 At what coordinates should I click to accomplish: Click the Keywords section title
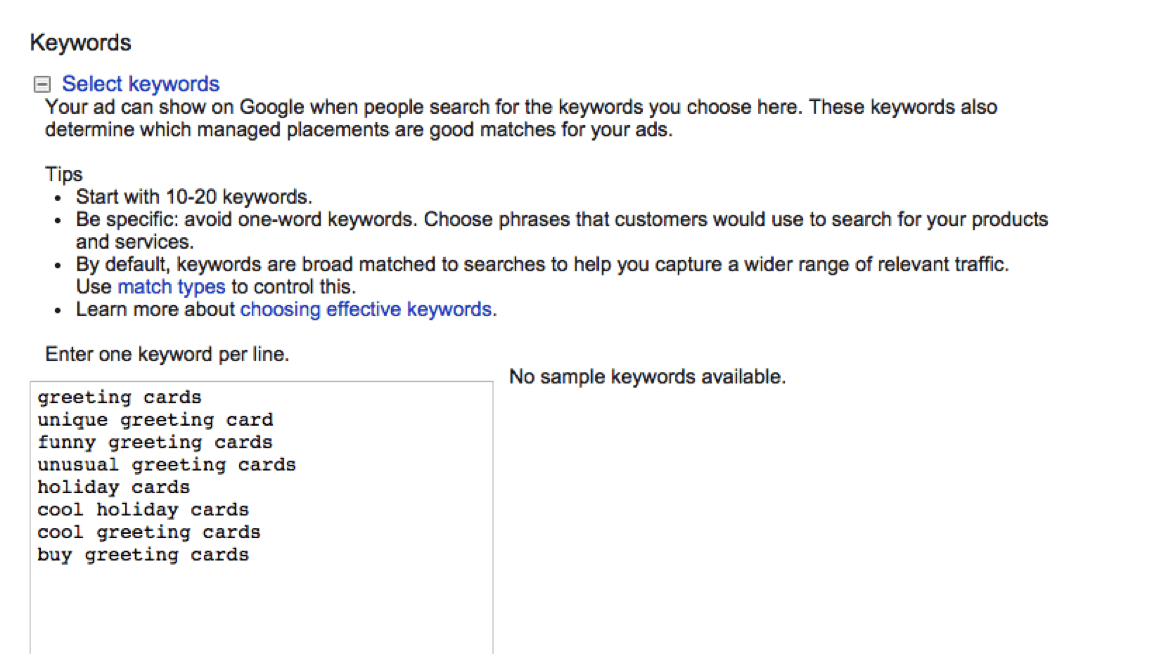[x=81, y=43]
